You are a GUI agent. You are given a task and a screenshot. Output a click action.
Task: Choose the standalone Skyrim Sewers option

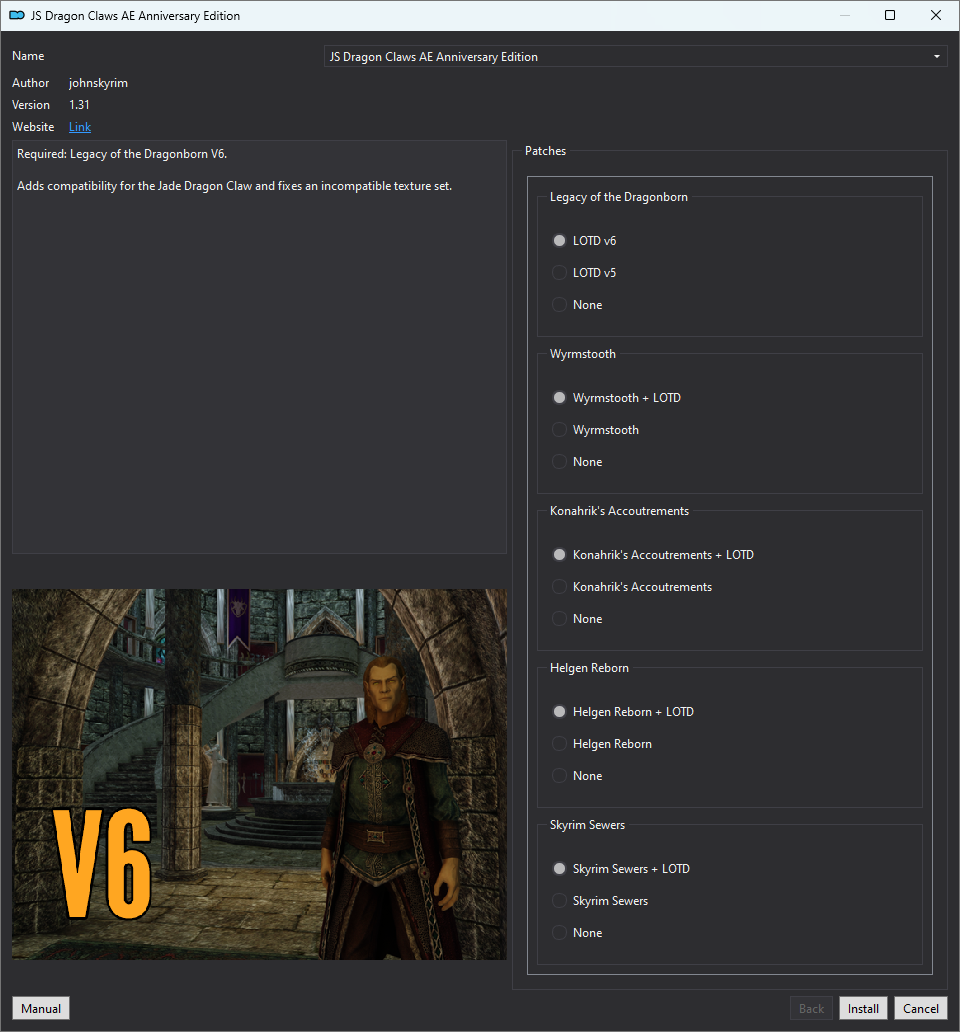pyautogui.click(x=600, y=901)
